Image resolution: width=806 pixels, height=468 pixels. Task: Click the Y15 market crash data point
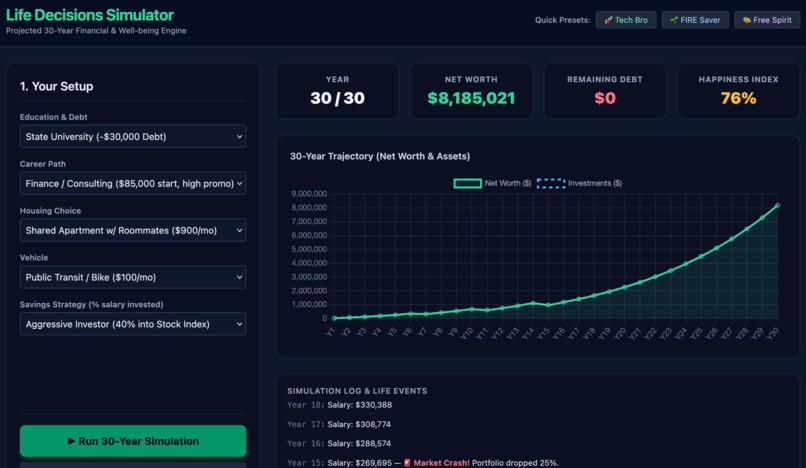click(x=548, y=305)
